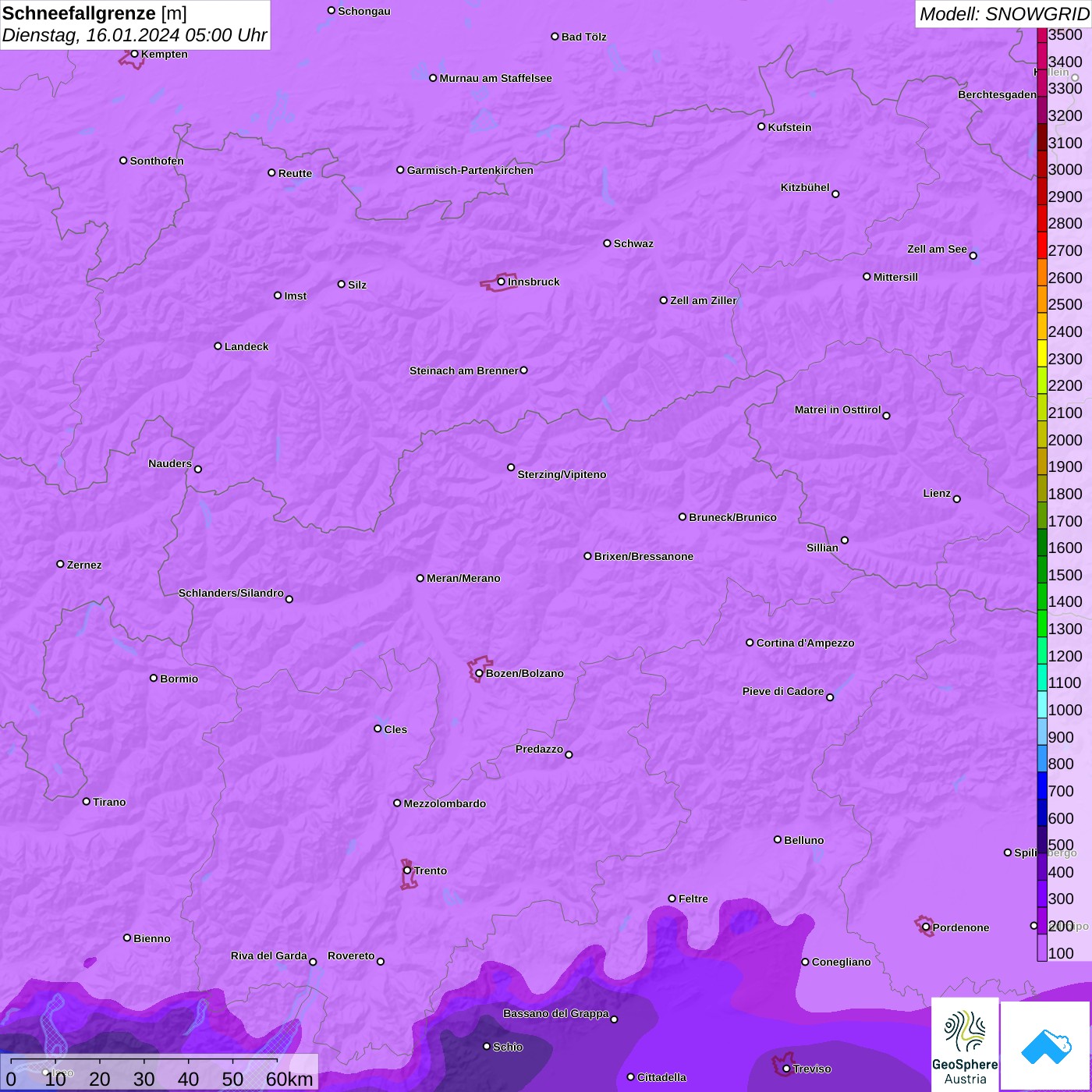Image resolution: width=1092 pixels, height=1092 pixels.
Task: Click the Nauders label
Action: (x=170, y=463)
